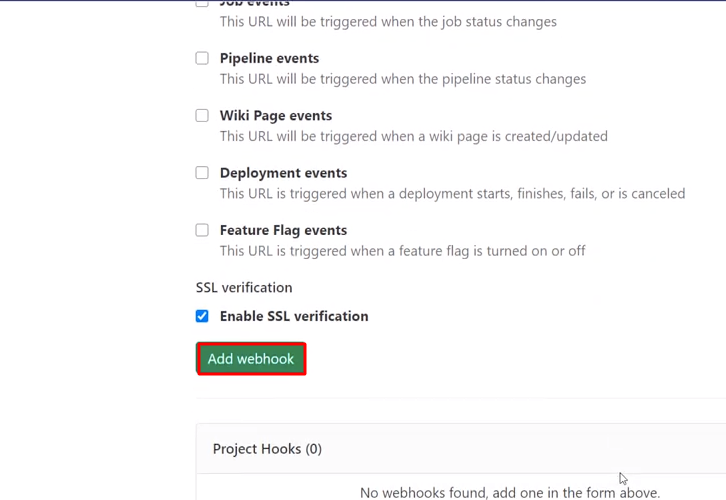Click the green Add webhook button

point(251,359)
